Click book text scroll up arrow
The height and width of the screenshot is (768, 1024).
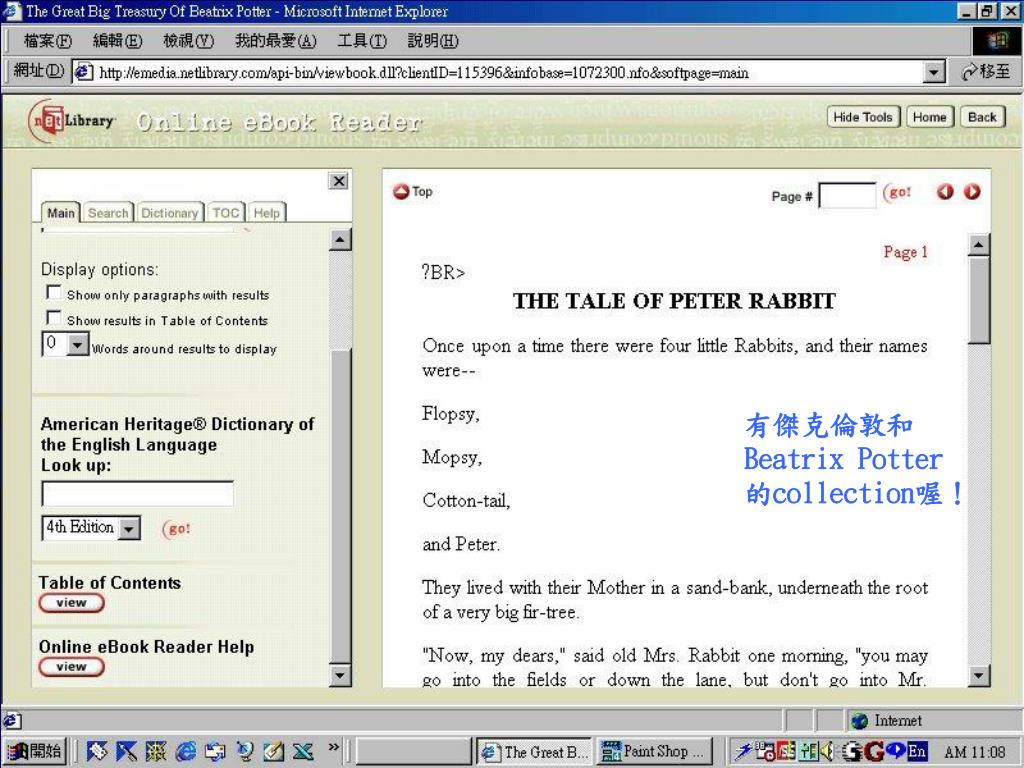978,245
